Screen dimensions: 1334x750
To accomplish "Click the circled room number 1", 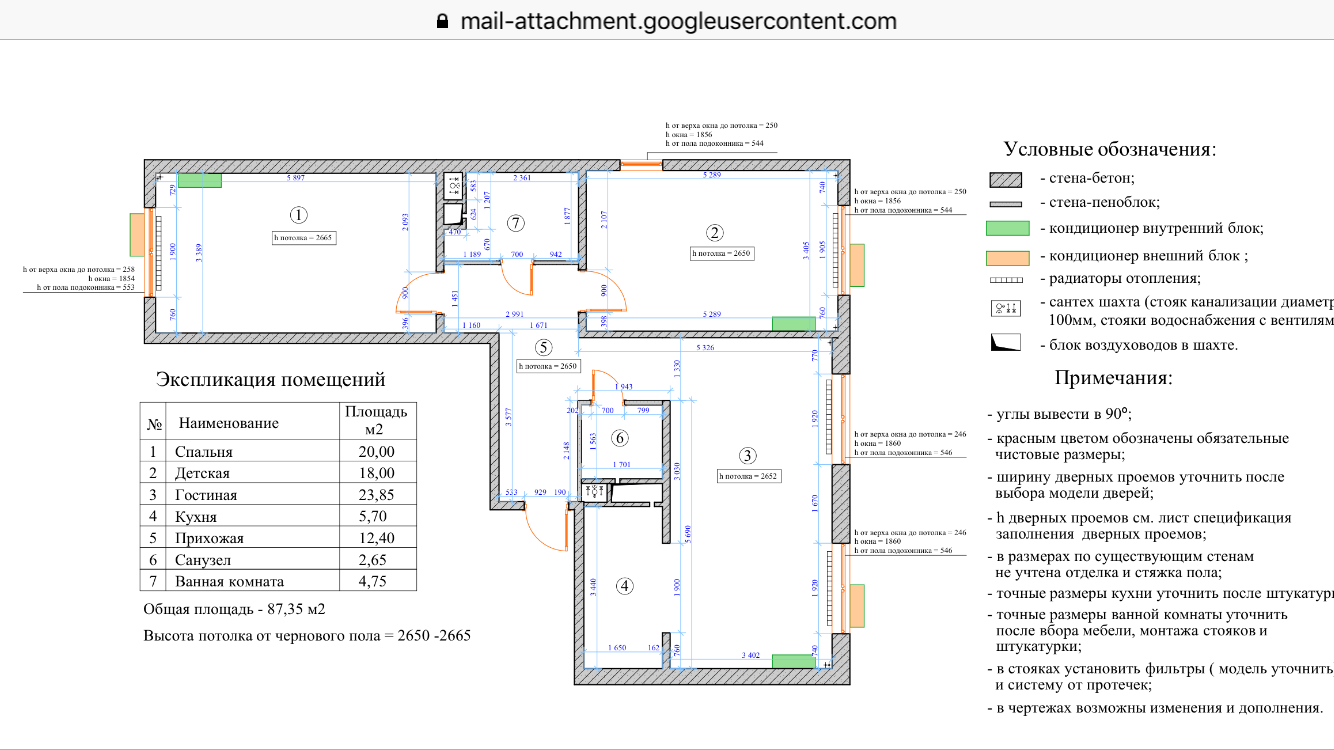I will 297,214.
